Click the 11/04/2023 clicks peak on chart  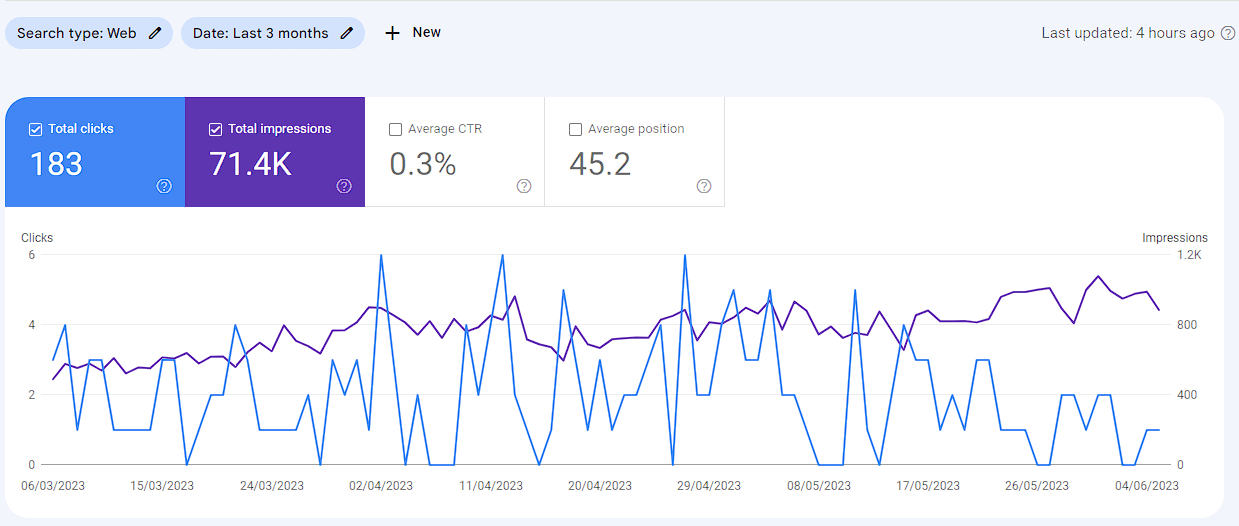[501, 256]
